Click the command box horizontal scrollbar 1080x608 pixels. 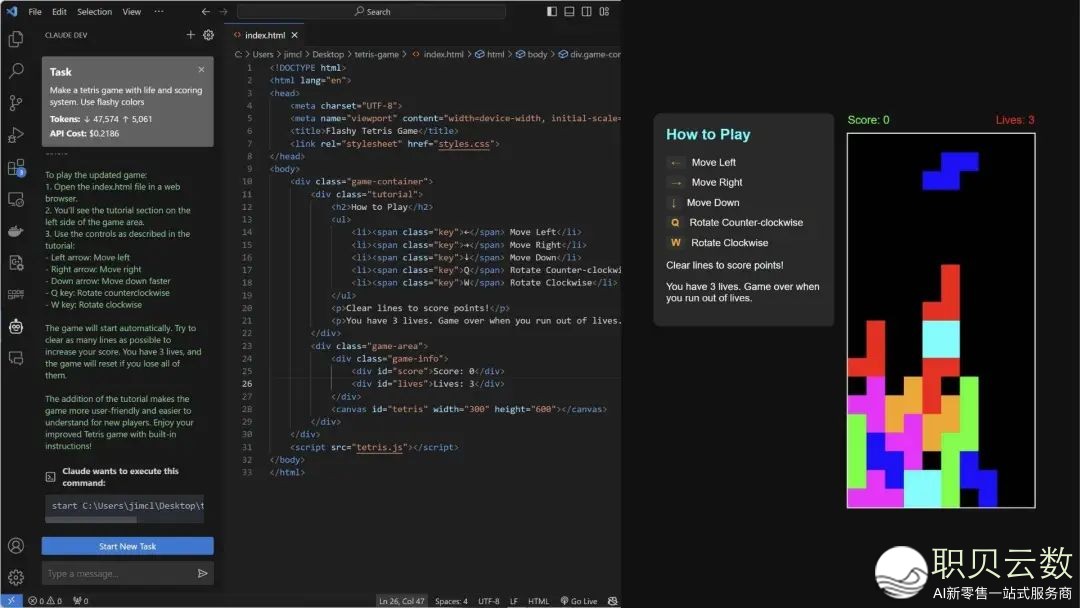90,520
